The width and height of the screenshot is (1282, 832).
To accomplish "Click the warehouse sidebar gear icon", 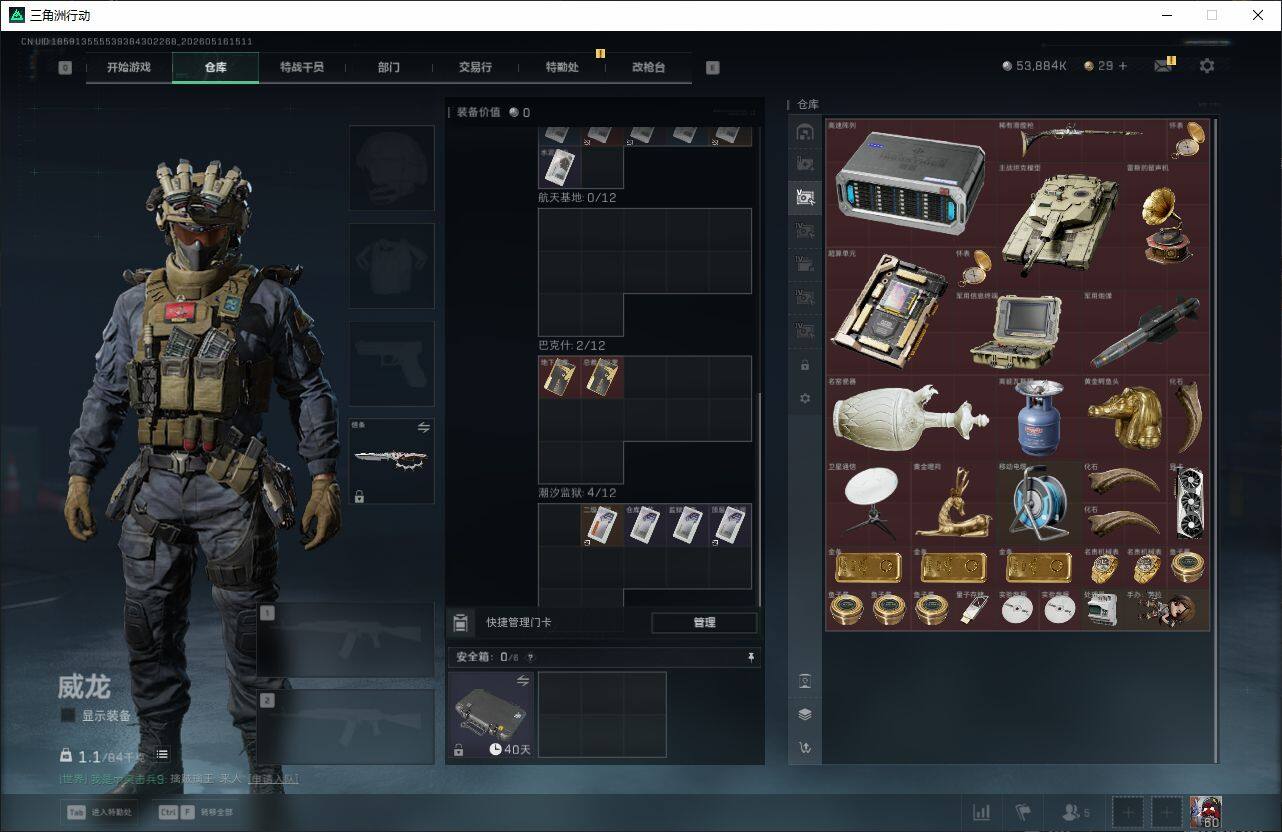I will tap(805, 398).
